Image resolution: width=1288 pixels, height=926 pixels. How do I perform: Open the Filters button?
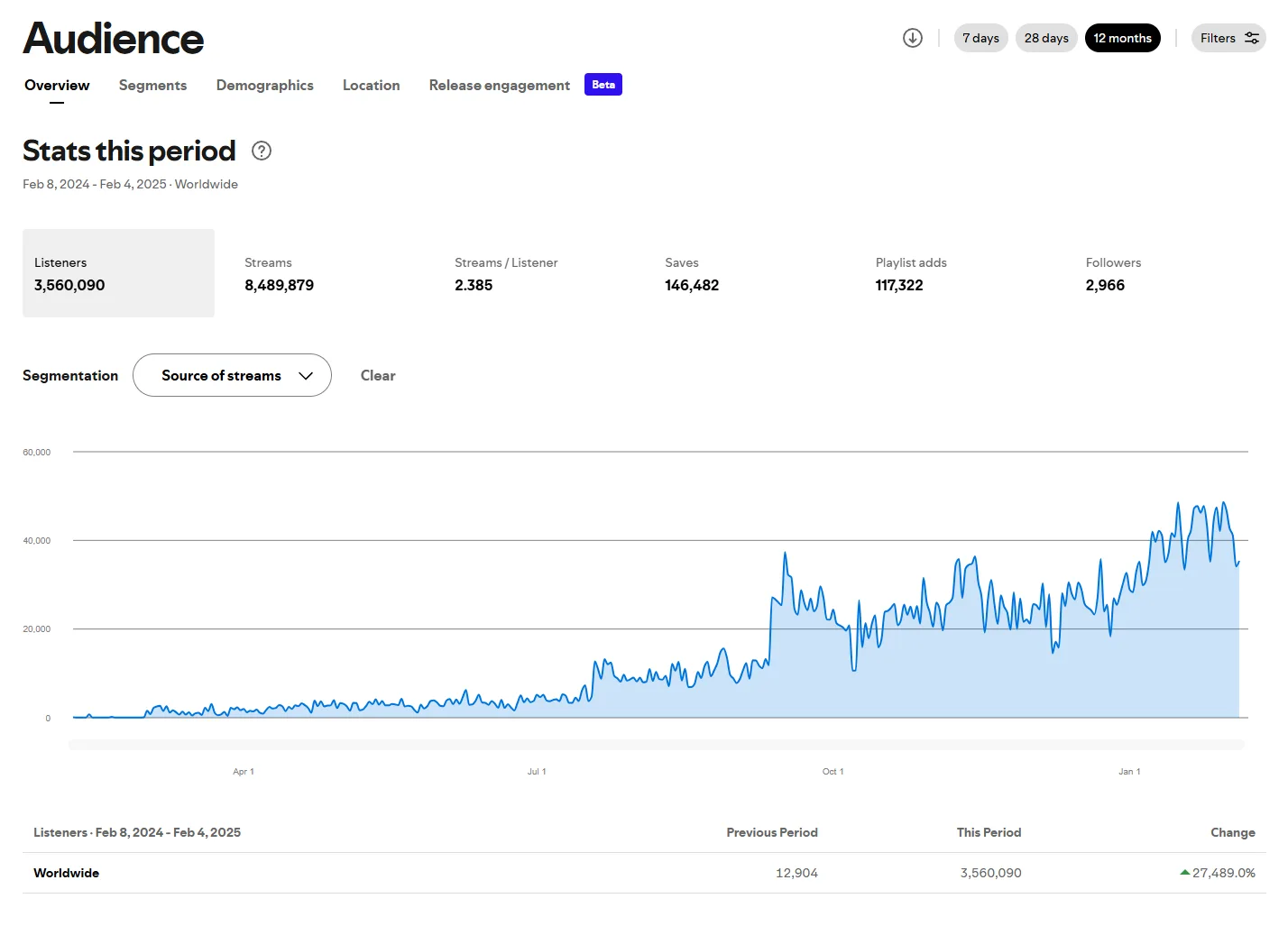pos(1228,38)
